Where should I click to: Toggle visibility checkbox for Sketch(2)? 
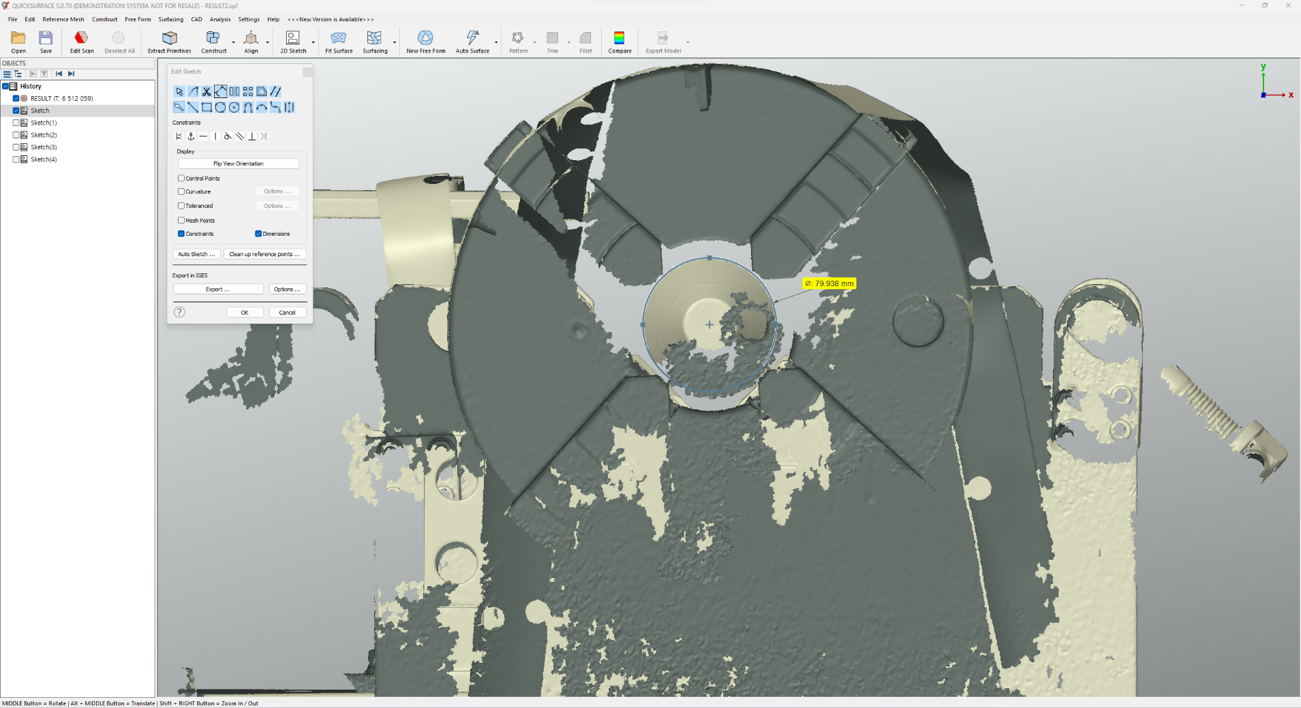tap(16, 135)
